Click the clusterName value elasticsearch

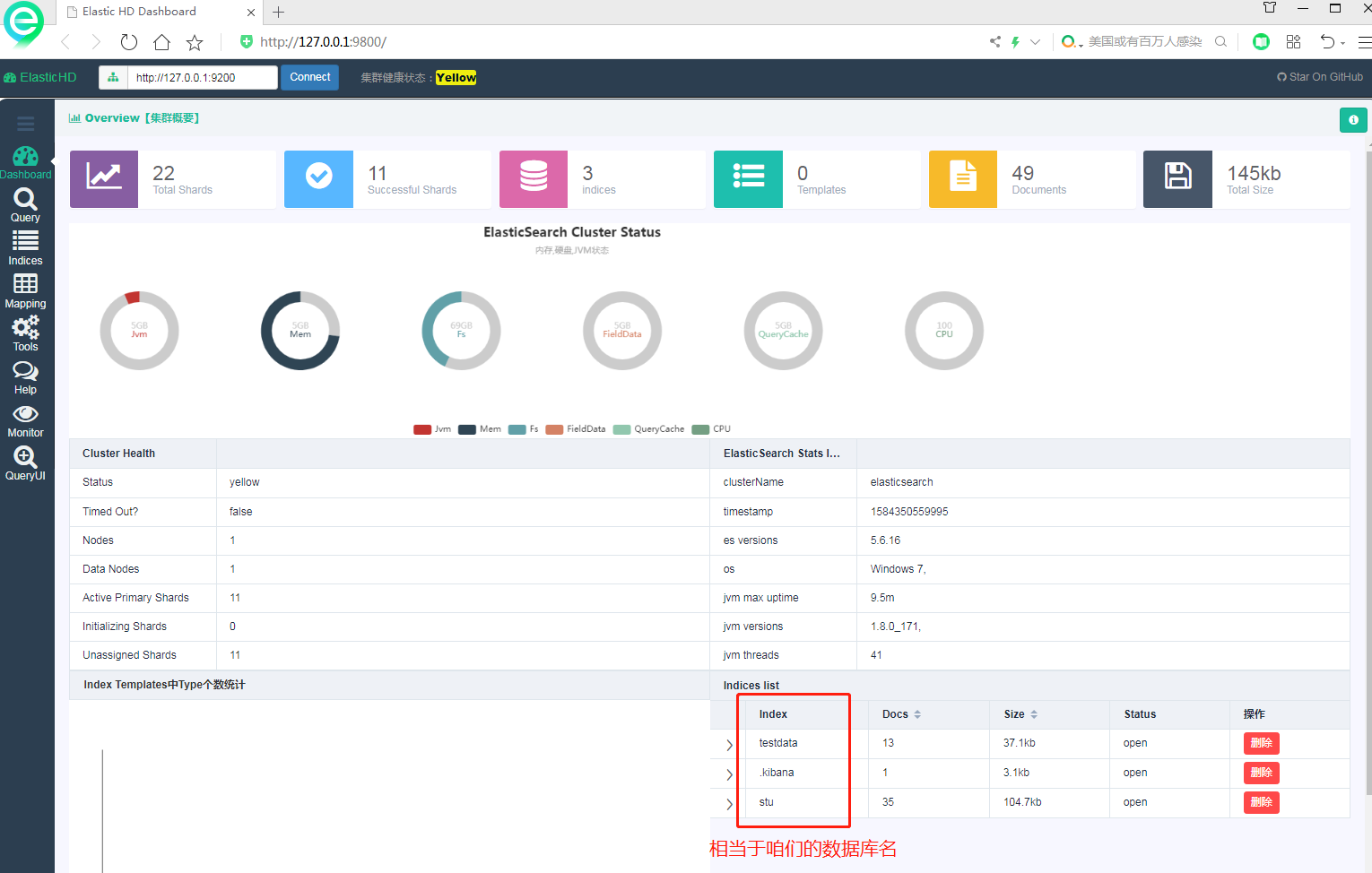pos(901,482)
